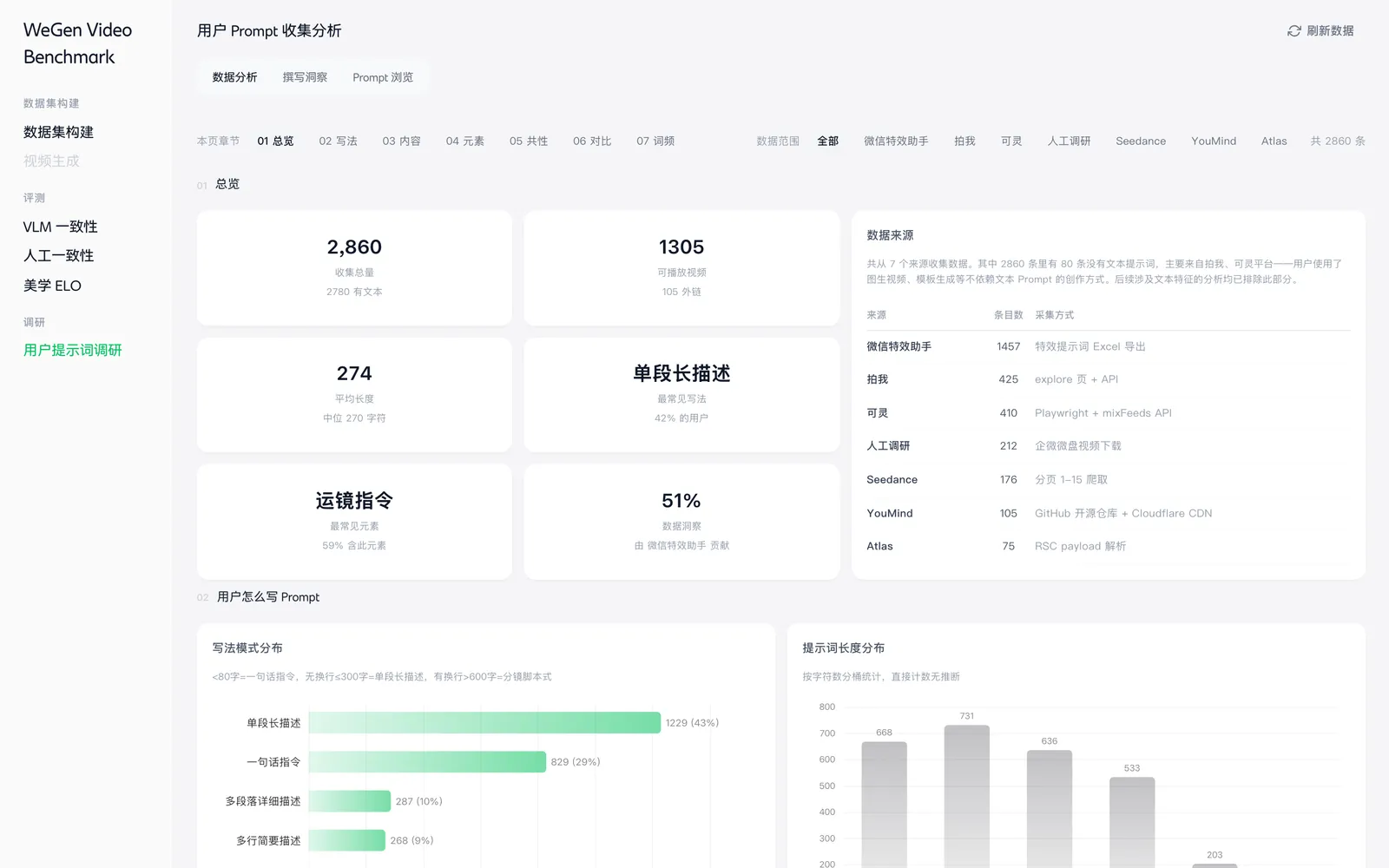Click the histogram bar labeled 668
Screen dimensions: 1389x868
pos(884,805)
